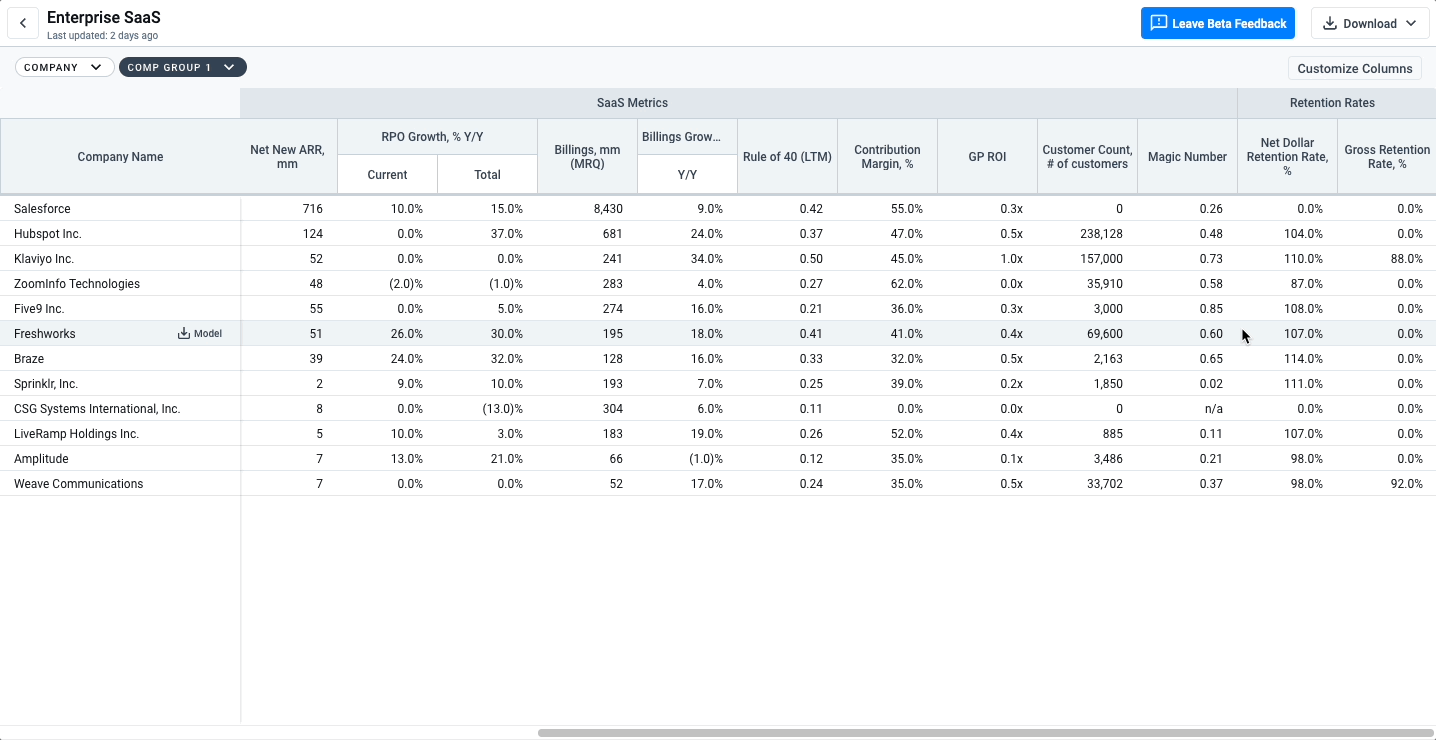This screenshot has width=1436, height=740.
Task: Click CSG Systems' (13.0)% total RPO growth
Action: click(x=502, y=409)
